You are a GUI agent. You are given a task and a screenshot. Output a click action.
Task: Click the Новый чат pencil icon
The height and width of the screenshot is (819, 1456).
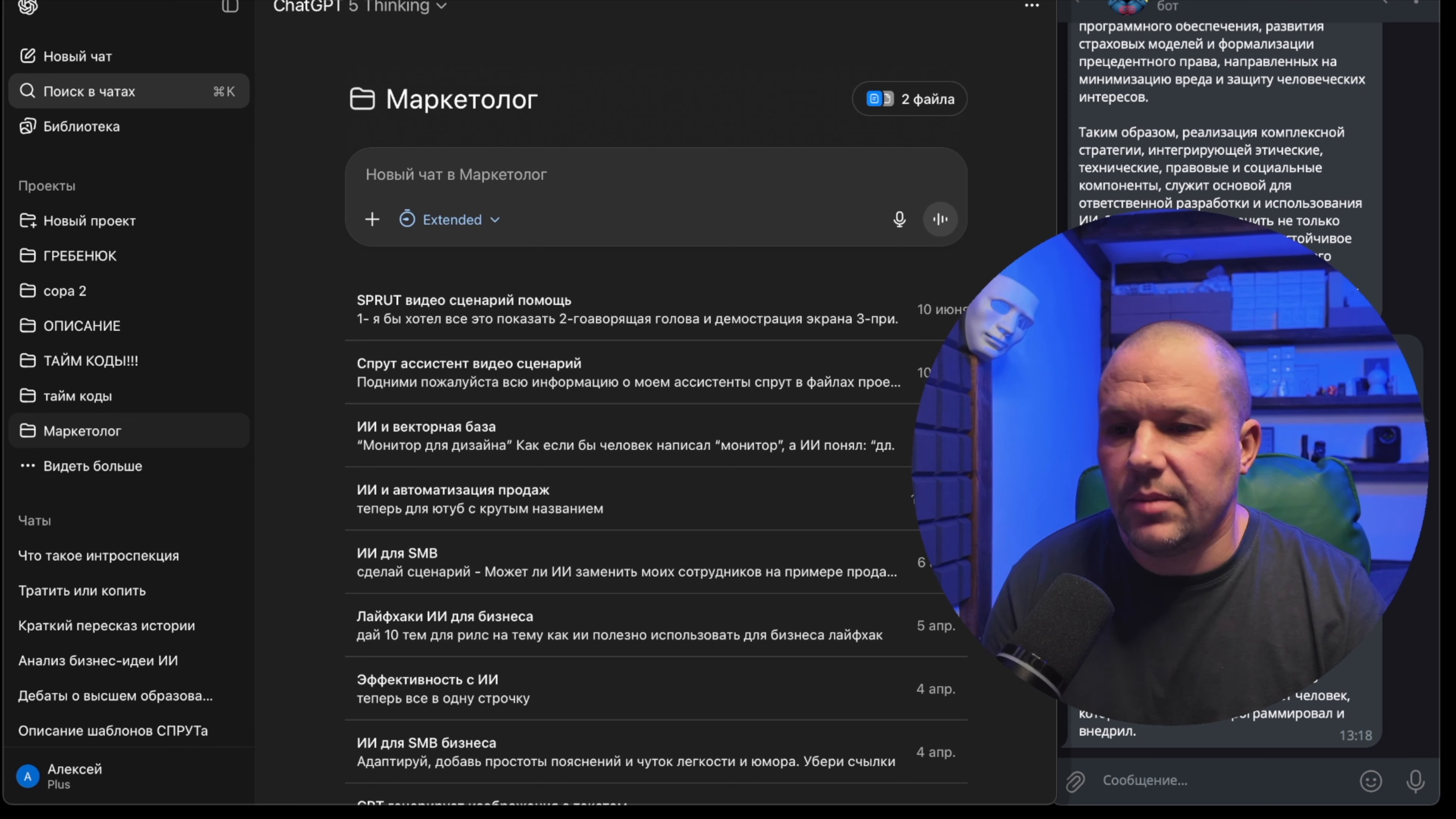[27, 55]
